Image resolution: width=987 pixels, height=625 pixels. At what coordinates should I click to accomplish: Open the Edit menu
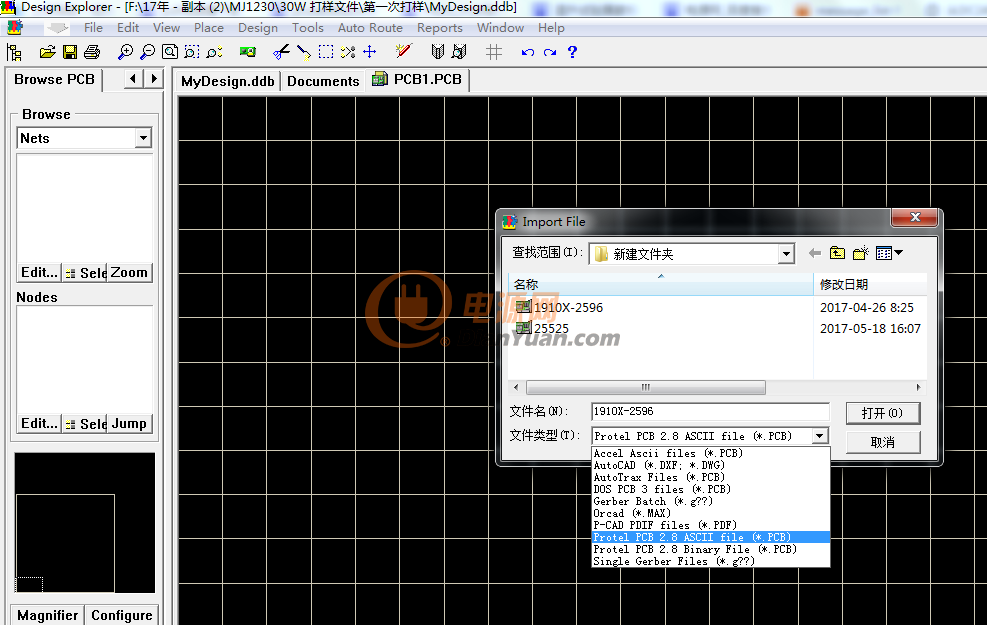coord(128,28)
